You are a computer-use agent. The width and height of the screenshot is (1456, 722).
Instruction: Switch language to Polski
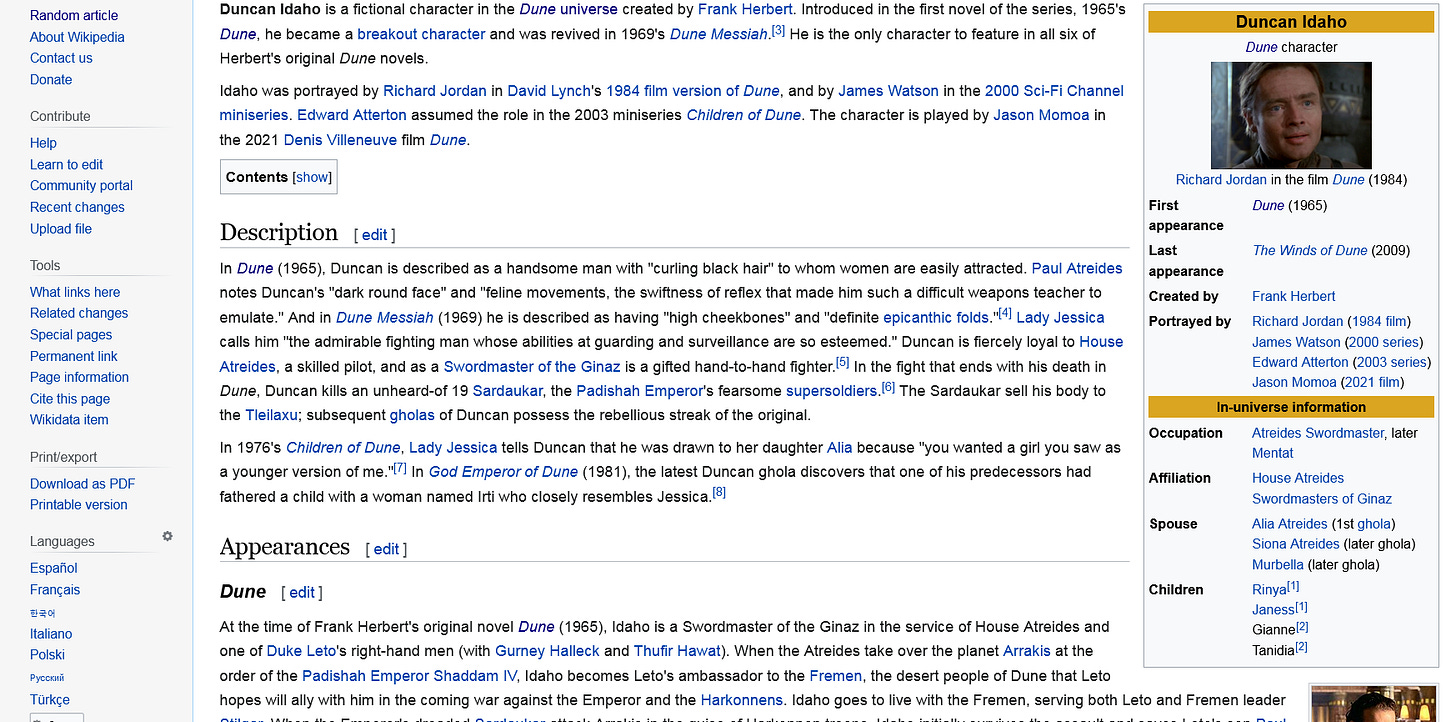(47, 655)
